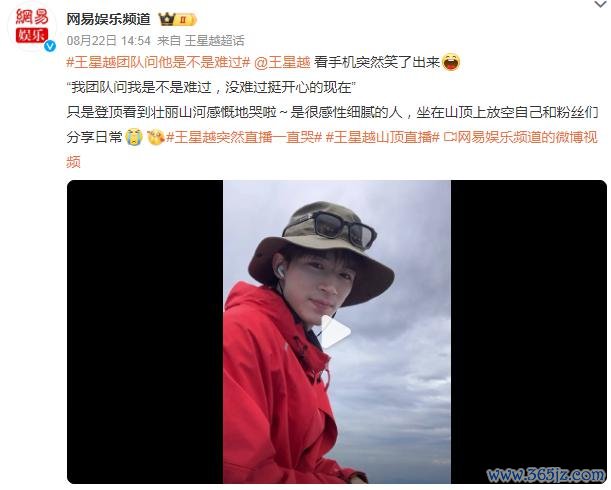The height and width of the screenshot is (490, 611).
Task: Click the laughing emoji after 笑了出来
Action: coord(451,62)
